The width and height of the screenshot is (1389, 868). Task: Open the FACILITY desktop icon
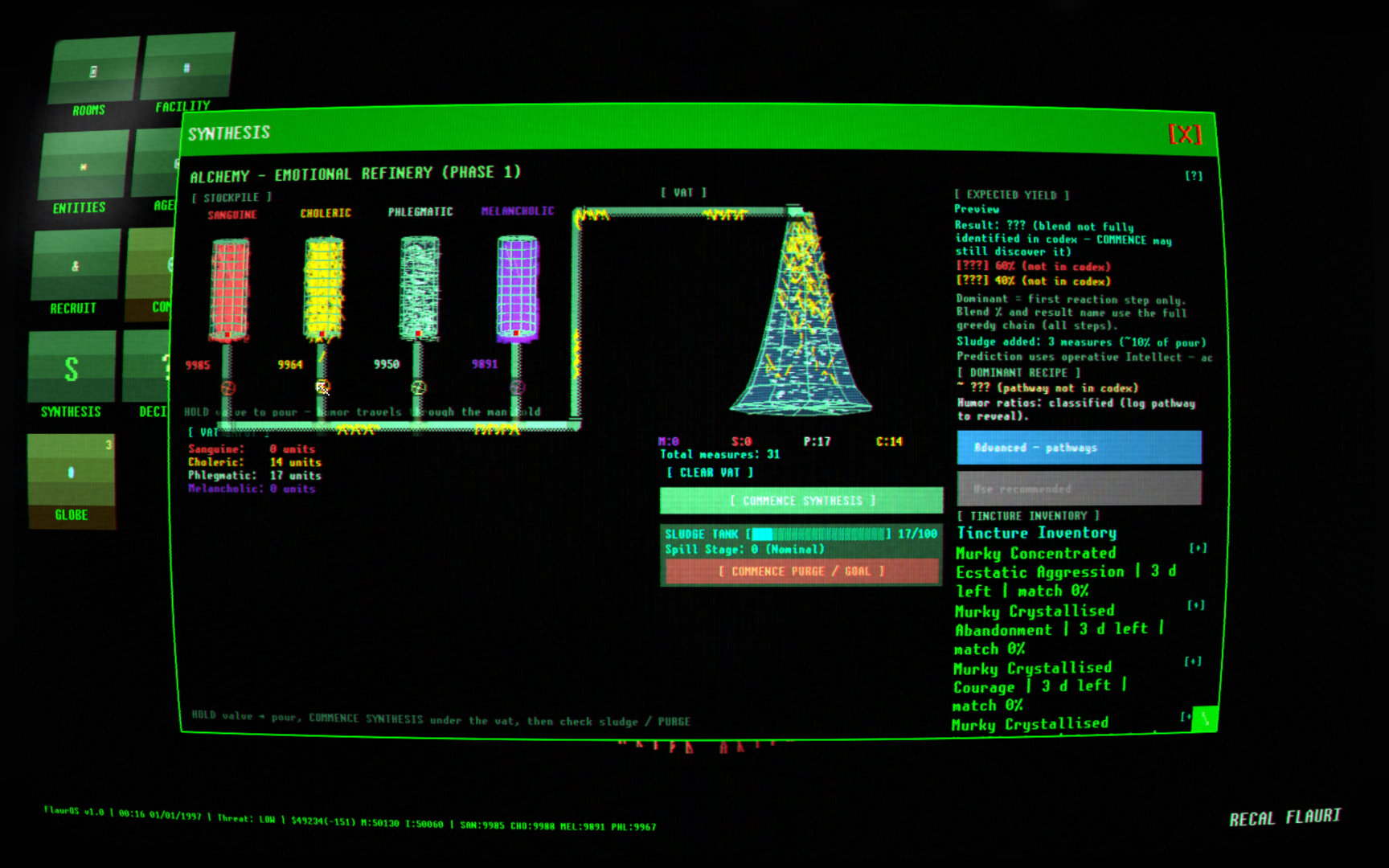tap(186, 72)
